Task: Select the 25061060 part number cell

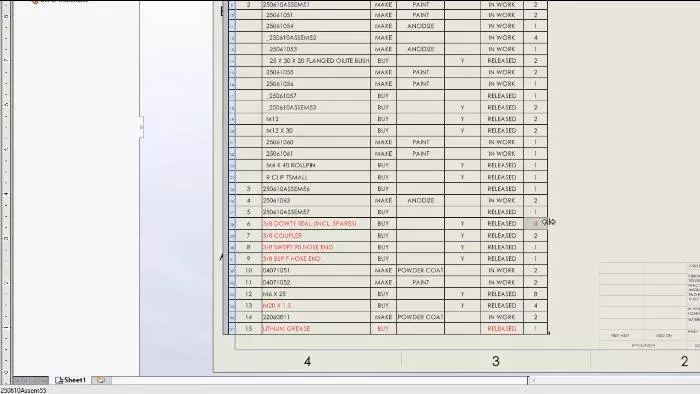Action: click(316, 142)
